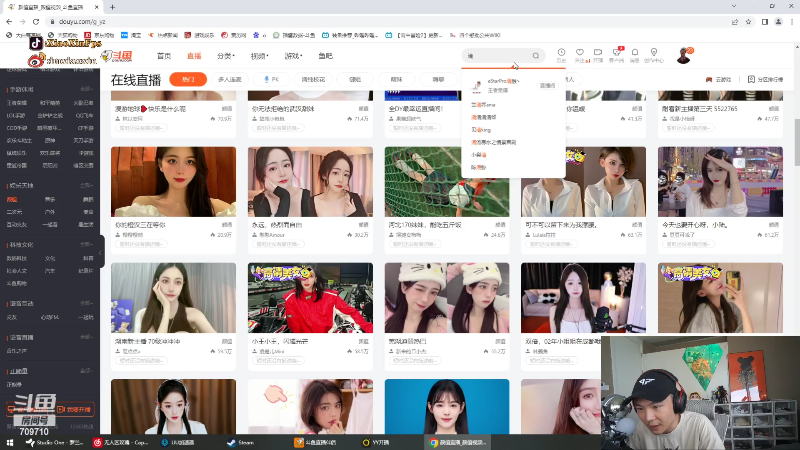
Task: Expand the 视频 video dropdown
Action: pyautogui.click(x=259, y=56)
